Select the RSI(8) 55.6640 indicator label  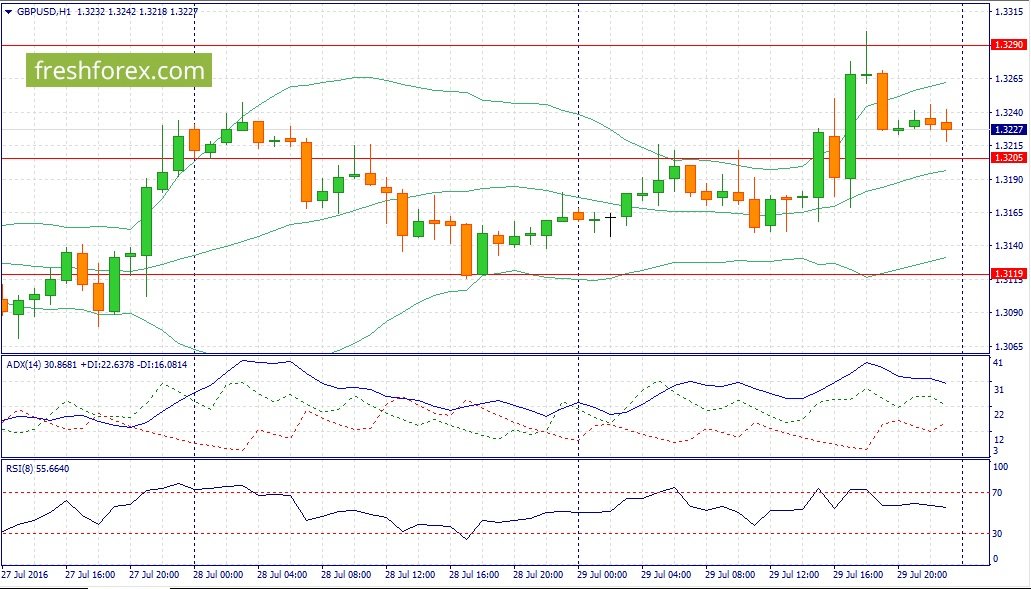(x=37, y=469)
